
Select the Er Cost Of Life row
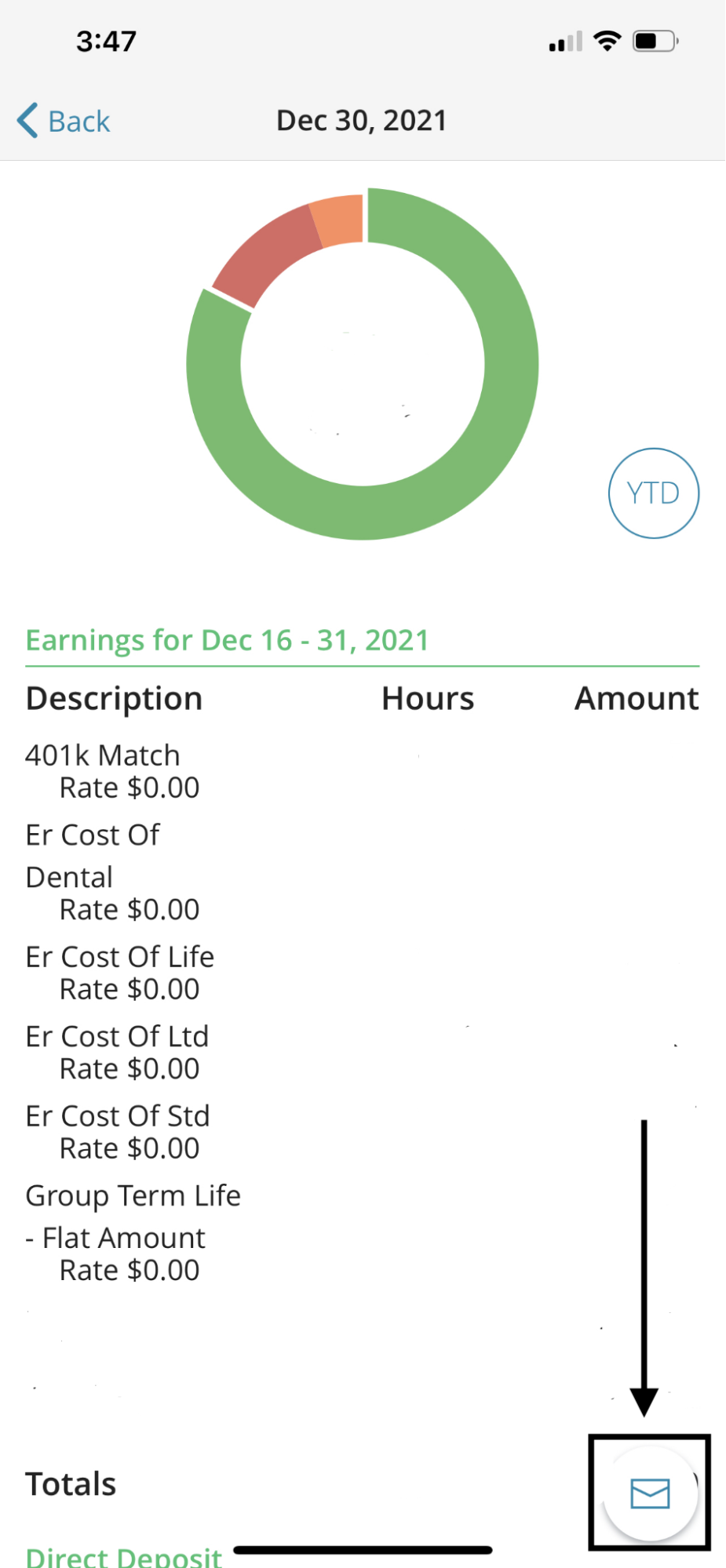tap(362, 973)
